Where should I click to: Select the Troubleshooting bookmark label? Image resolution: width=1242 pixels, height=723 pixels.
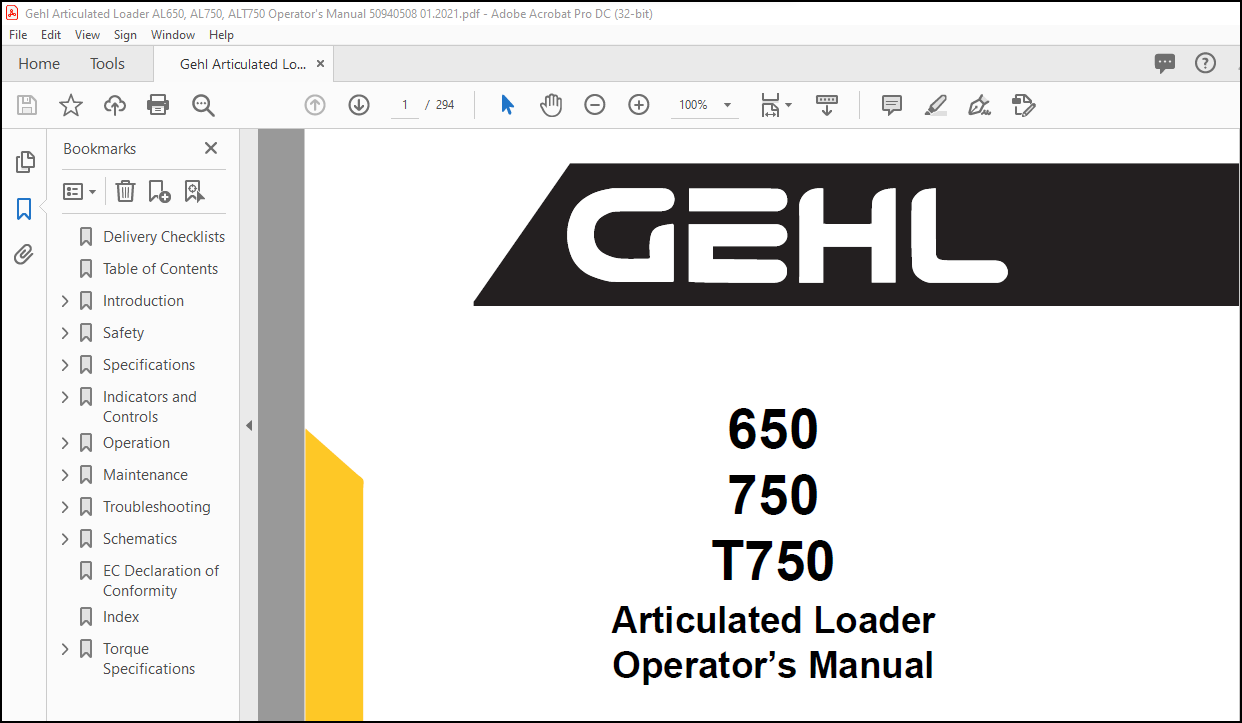(x=157, y=507)
